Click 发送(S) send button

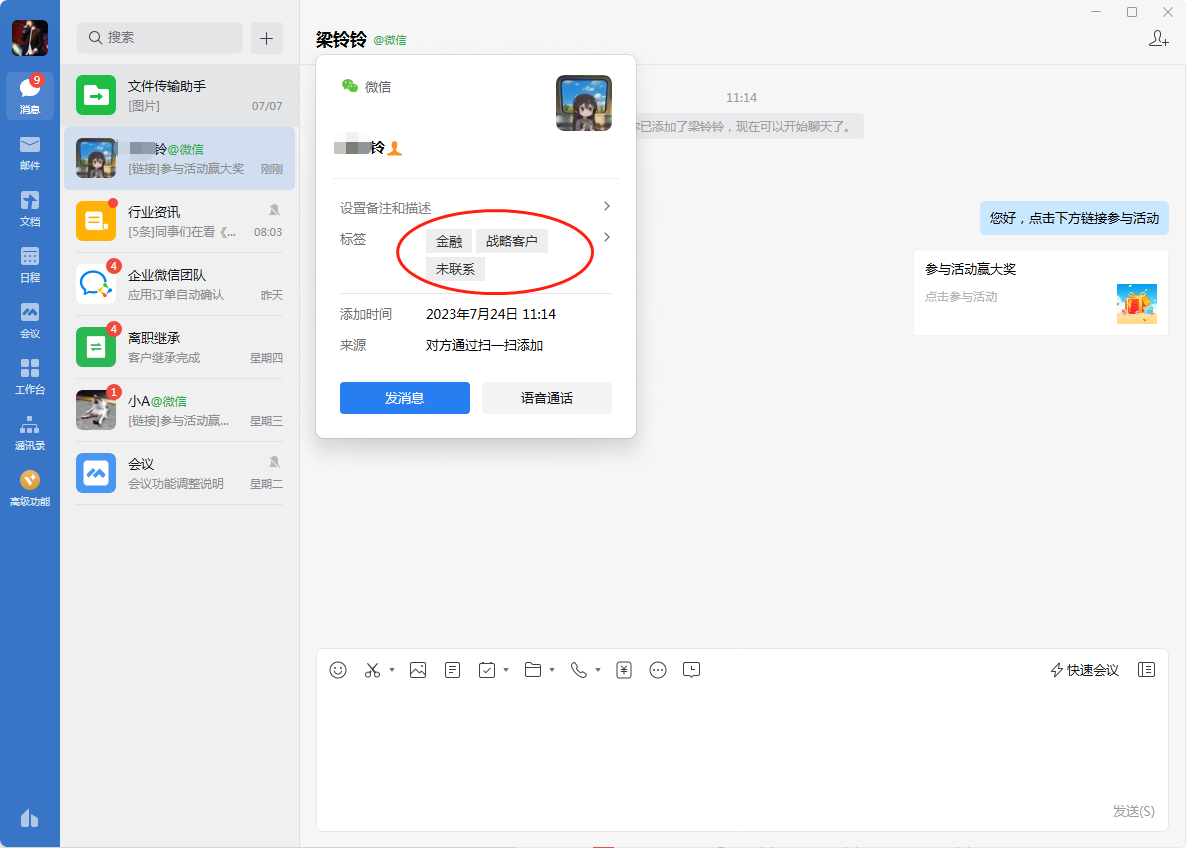[x=1133, y=811]
